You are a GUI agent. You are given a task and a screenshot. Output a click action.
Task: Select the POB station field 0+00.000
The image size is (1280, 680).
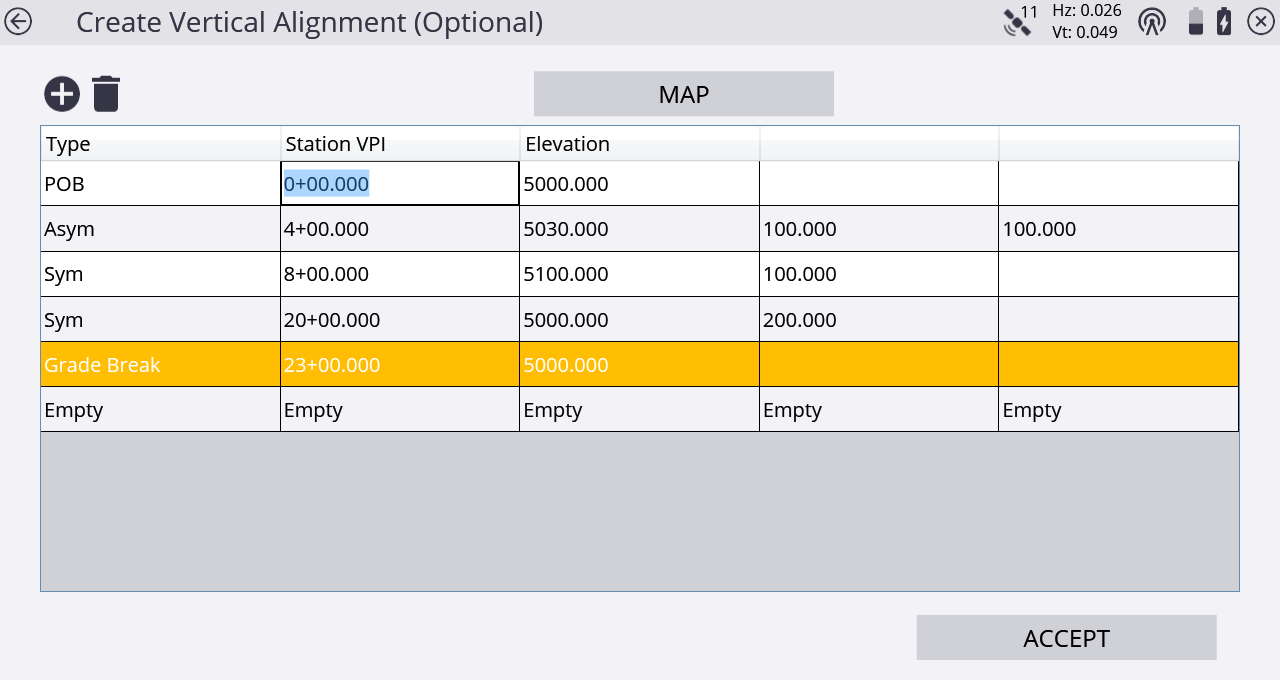tap(399, 184)
